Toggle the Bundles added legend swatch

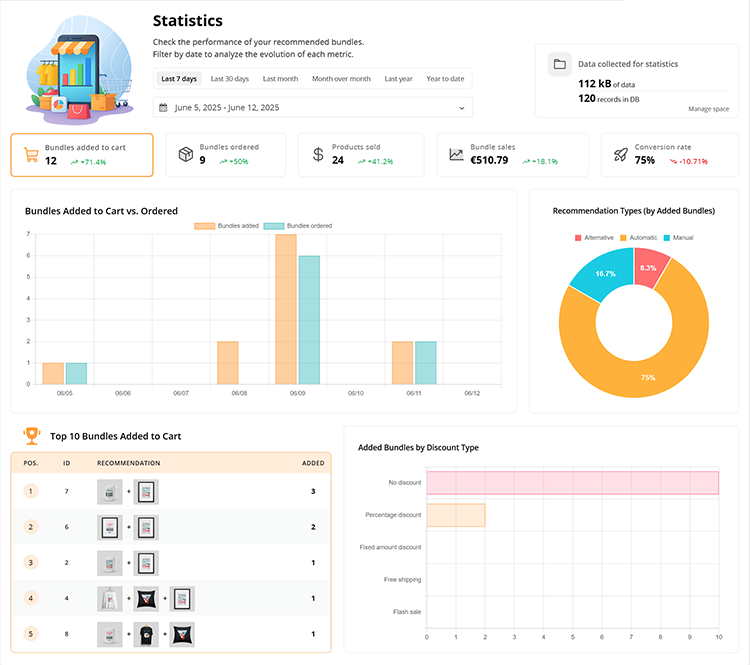pos(204,226)
